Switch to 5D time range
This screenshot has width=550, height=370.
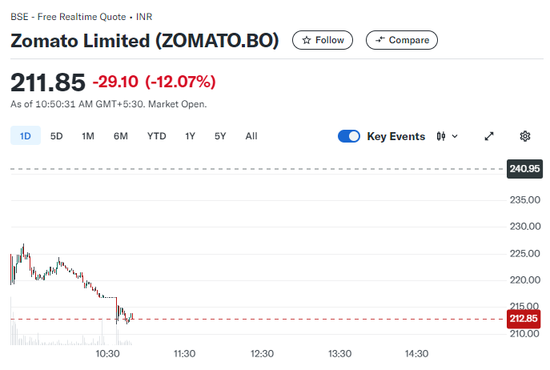(56, 136)
